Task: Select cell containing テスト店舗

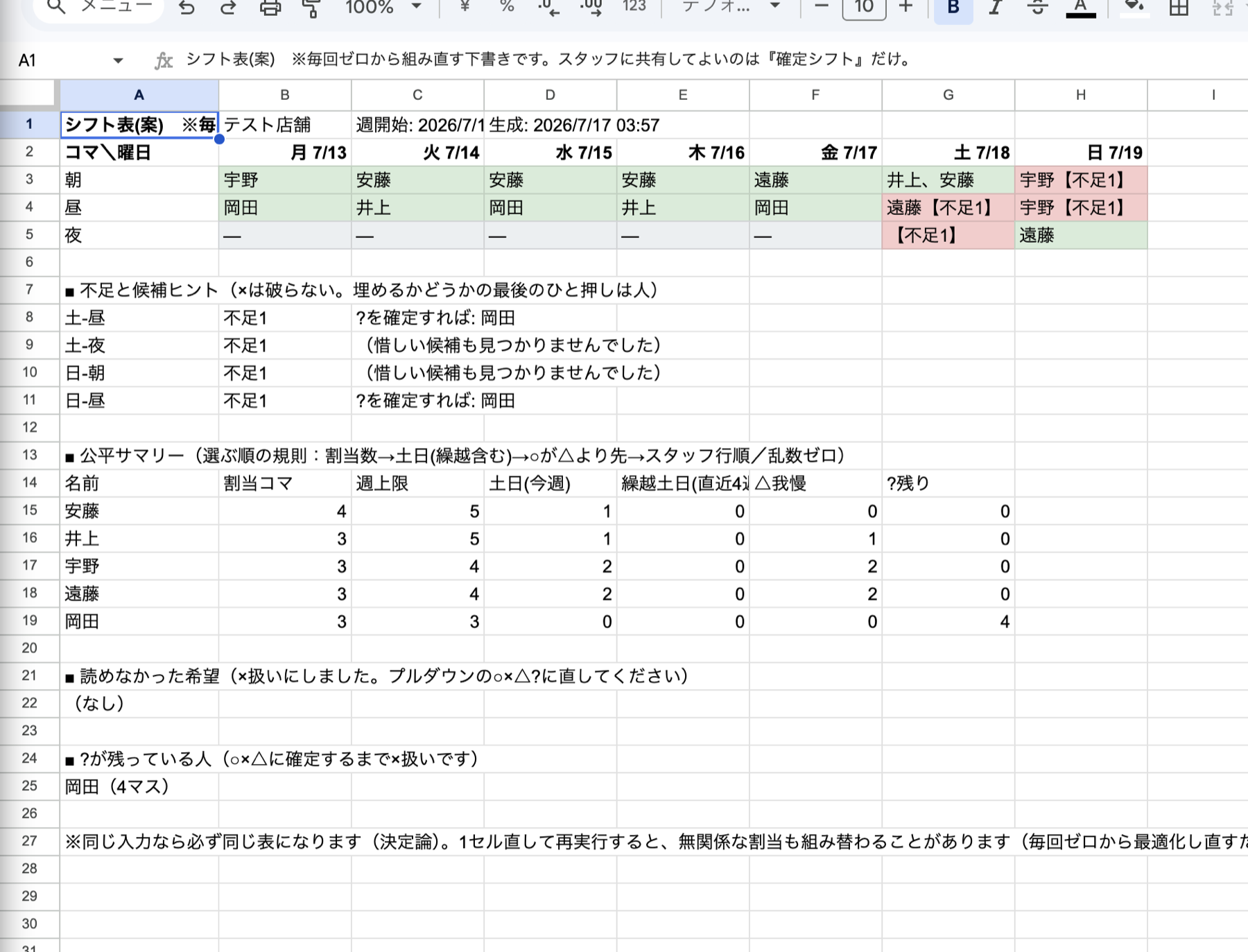Action: [x=285, y=125]
